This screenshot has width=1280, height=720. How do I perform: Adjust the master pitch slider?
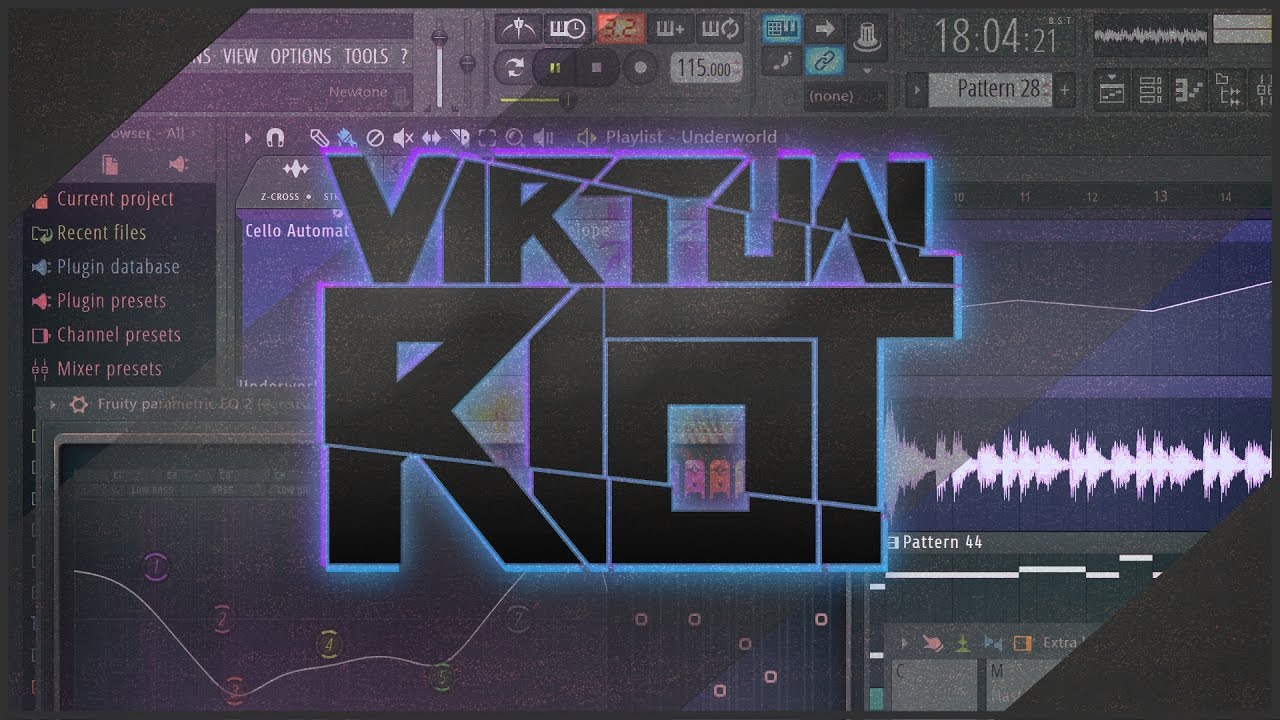click(467, 62)
